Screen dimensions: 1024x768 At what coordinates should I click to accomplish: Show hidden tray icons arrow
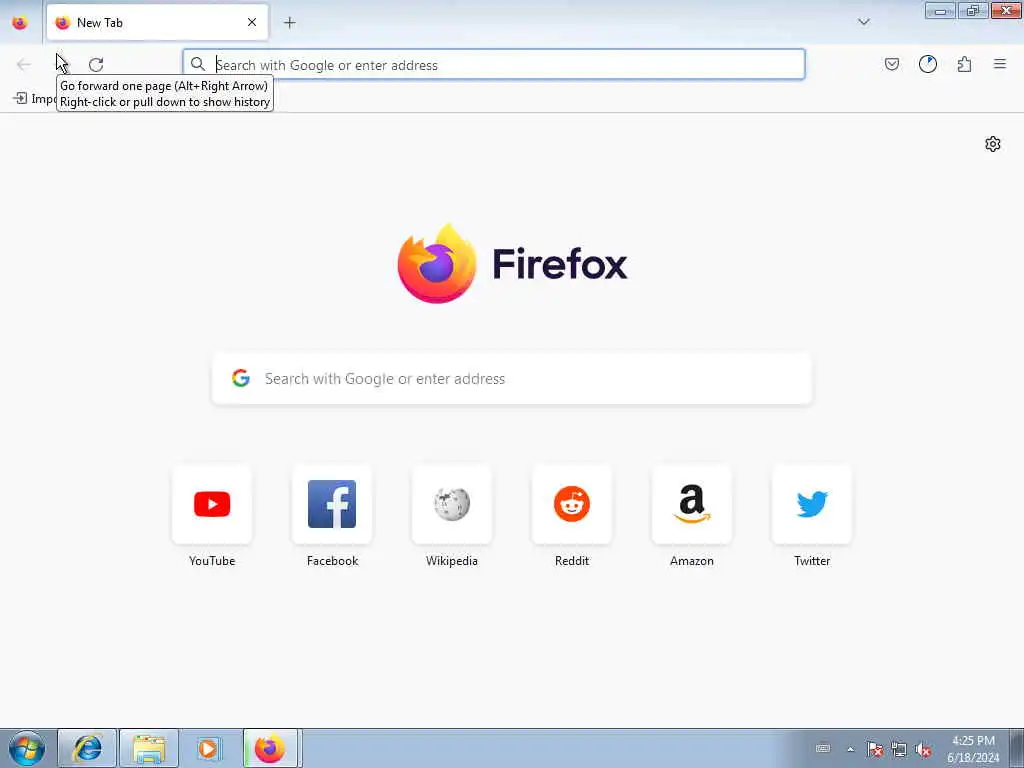pos(850,749)
